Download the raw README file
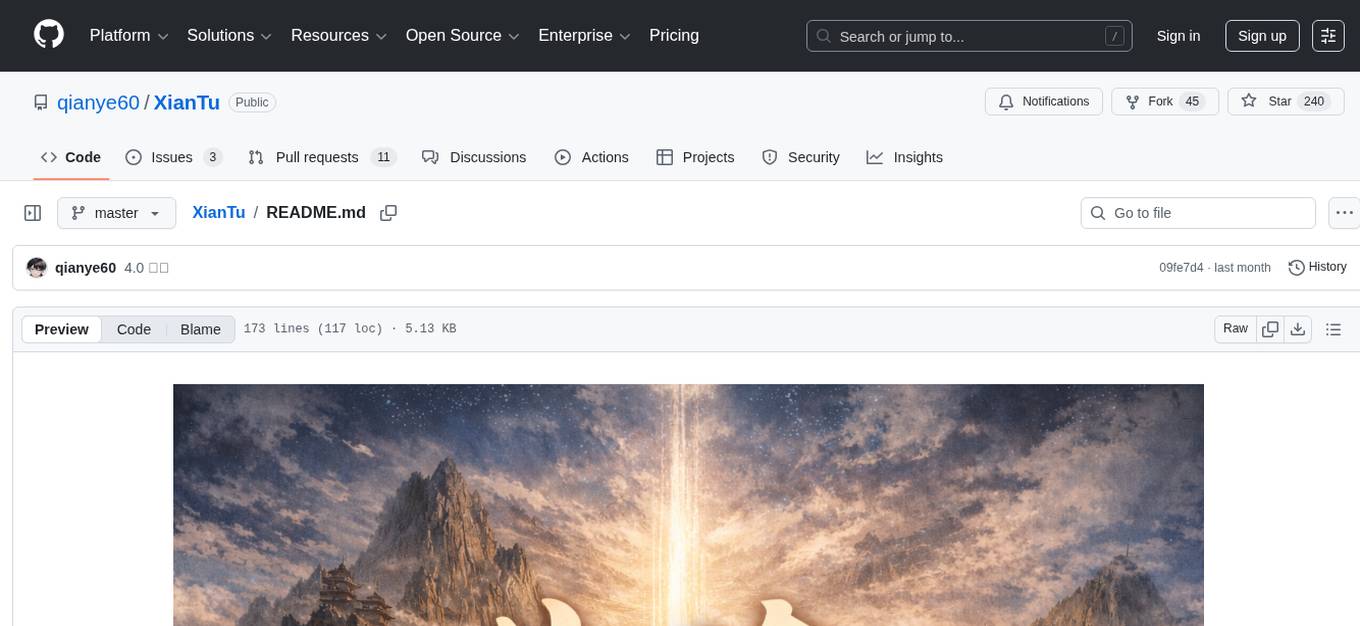The image size is (1360, 626). 1298,328
